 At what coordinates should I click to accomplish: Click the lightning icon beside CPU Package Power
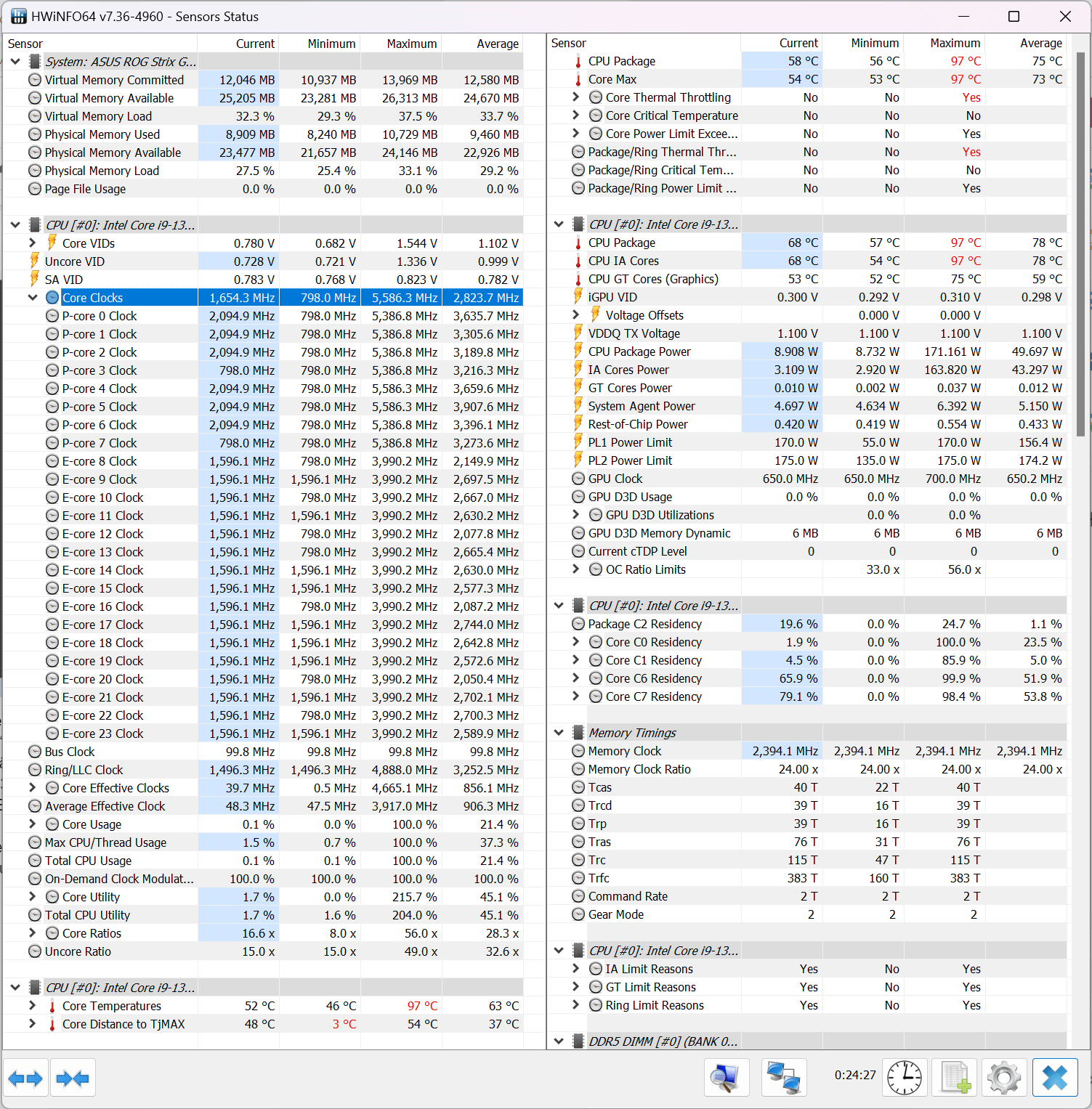click(x=578, y=351)
